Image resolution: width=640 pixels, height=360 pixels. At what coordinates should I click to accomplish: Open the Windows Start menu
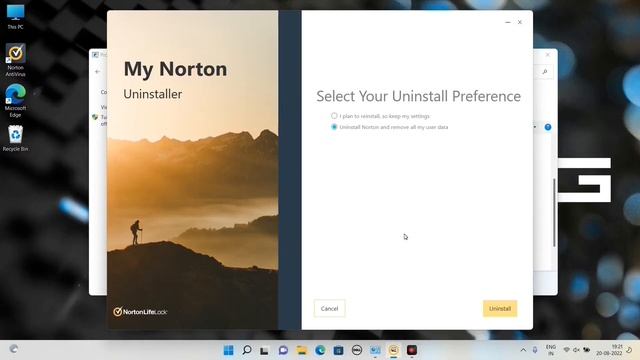[x=229, y=350]
